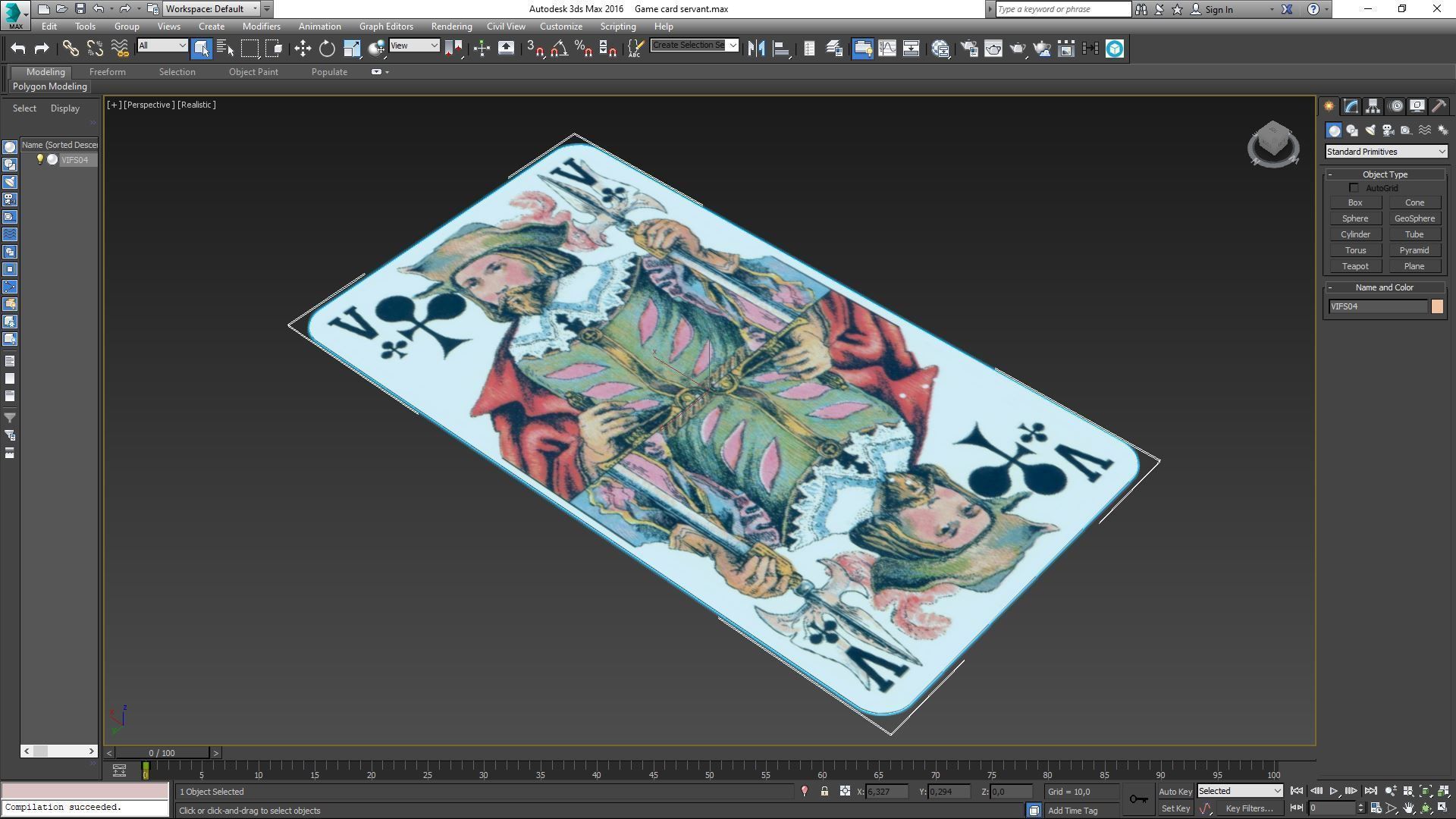1456x819 pixels.
Task: Open the View reference coordinate dropdown
Action: 414,45
